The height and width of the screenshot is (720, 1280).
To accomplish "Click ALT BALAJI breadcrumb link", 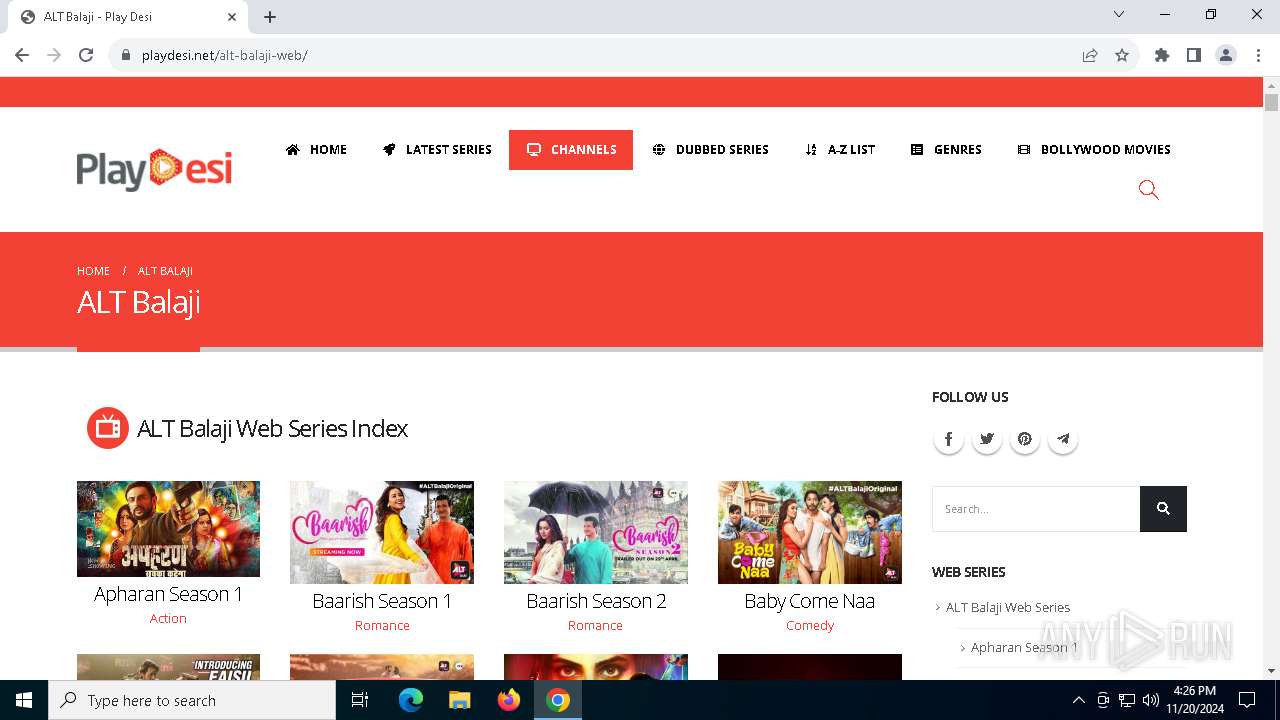I will click(x=165, y=271).
